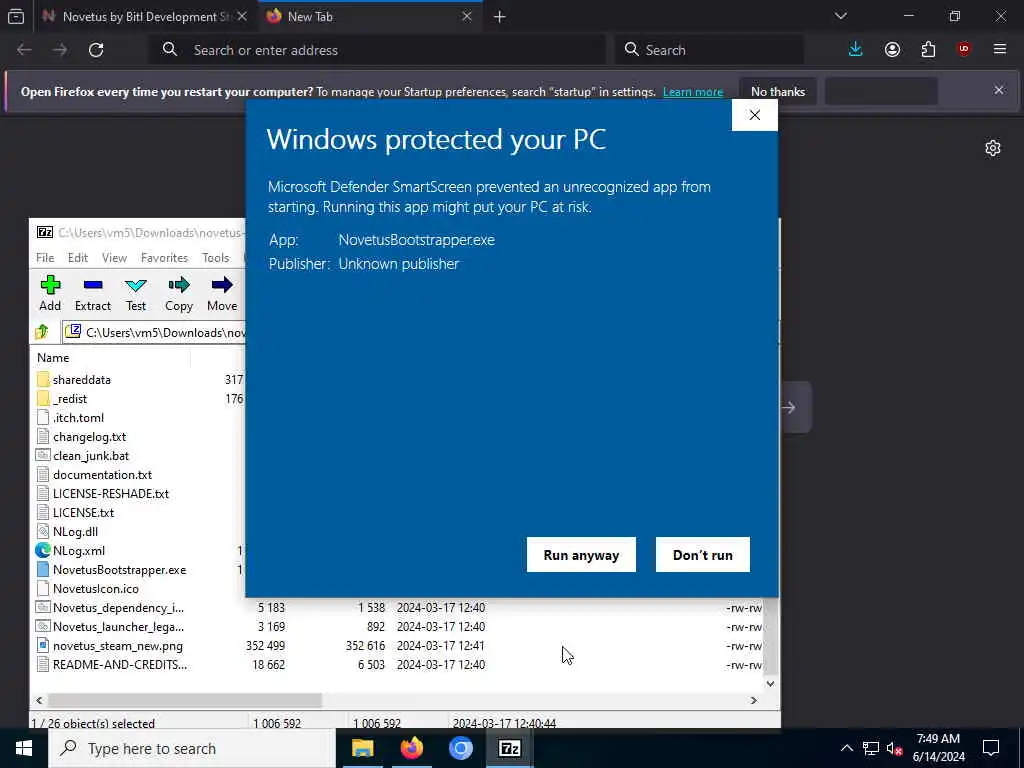This screenshot has height=768, width=1024.
Task: Select the Novetus_dependency_i... file
Action: click(118, 607)
